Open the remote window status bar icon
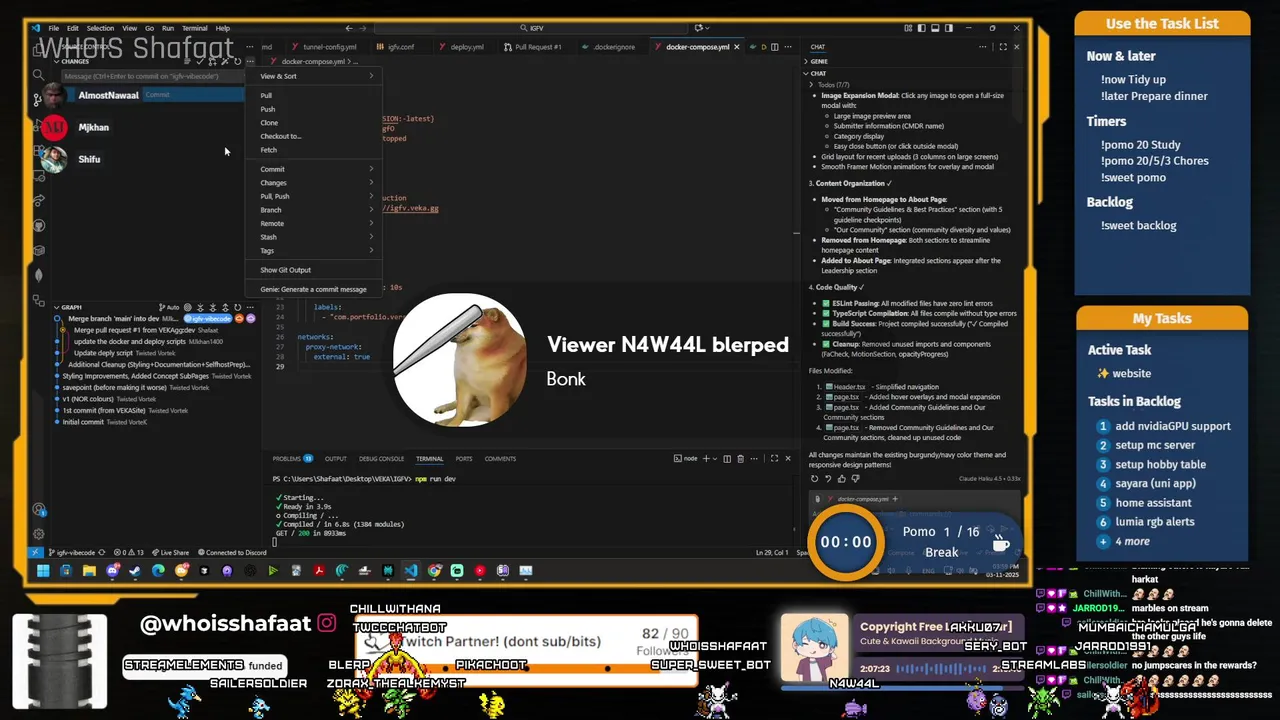 37,552
